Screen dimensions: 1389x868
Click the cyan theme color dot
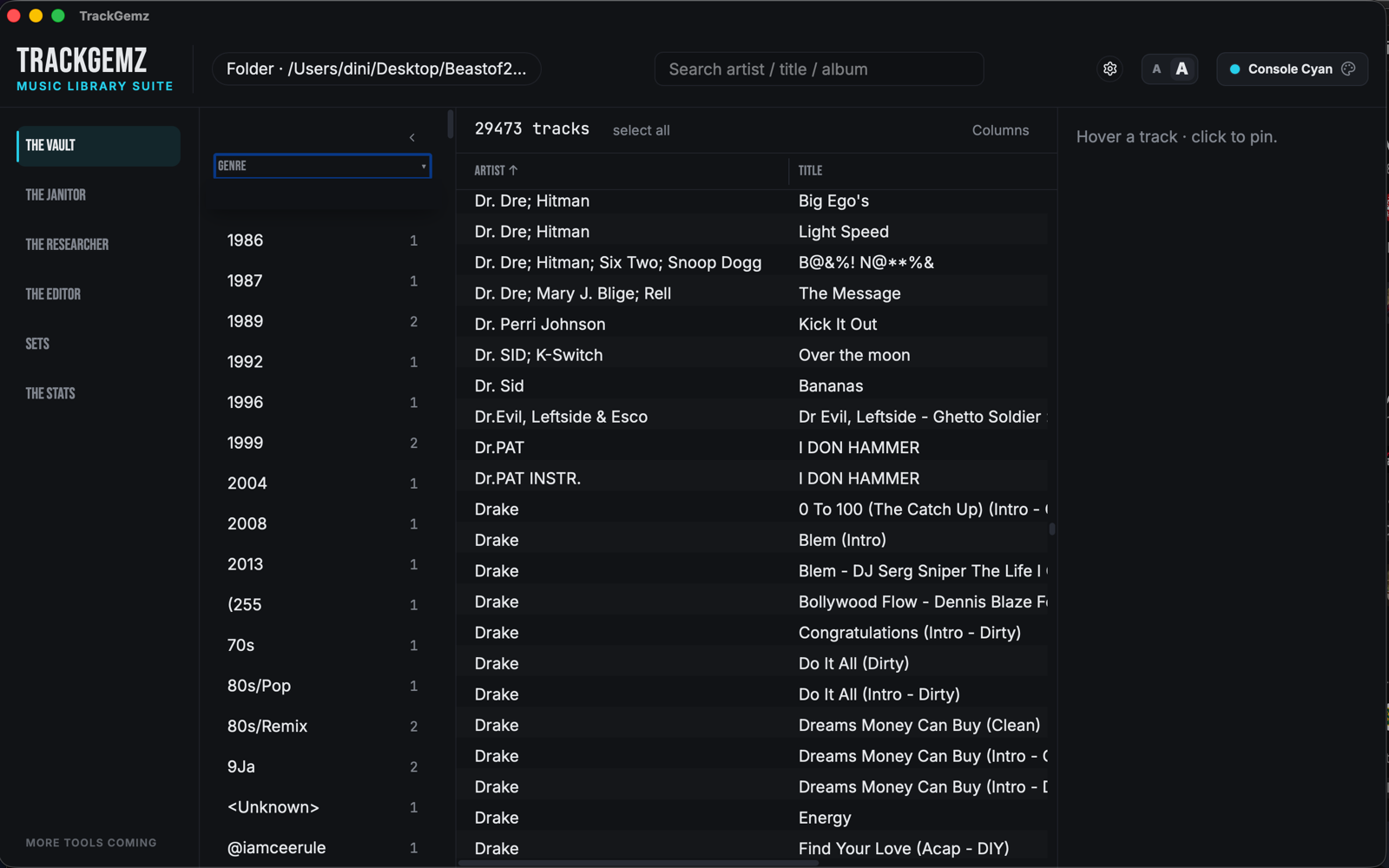[x=1234, y=69]
